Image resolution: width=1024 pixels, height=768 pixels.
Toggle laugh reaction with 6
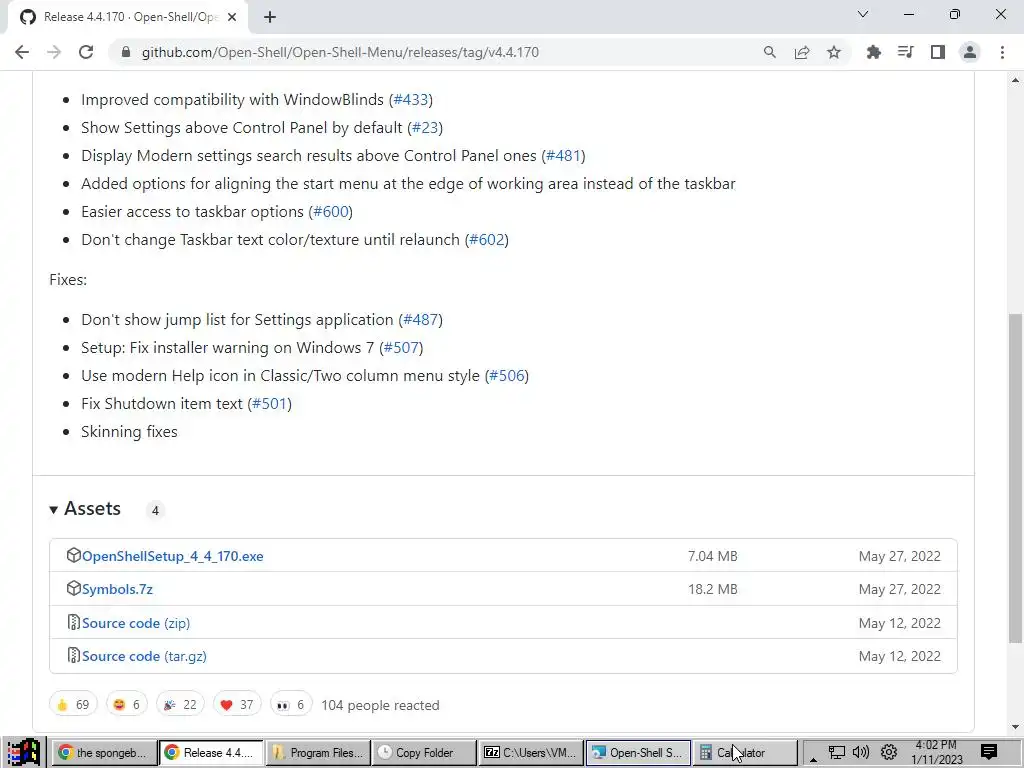127,705
